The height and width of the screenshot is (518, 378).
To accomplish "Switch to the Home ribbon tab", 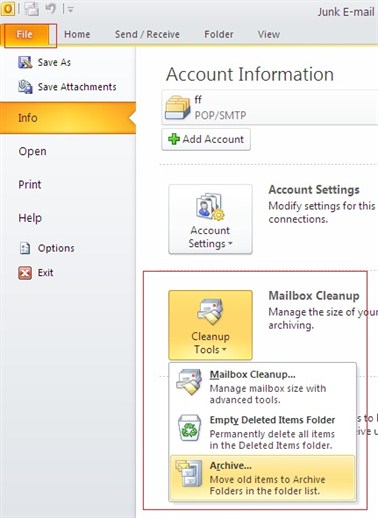I will [77, 34].
